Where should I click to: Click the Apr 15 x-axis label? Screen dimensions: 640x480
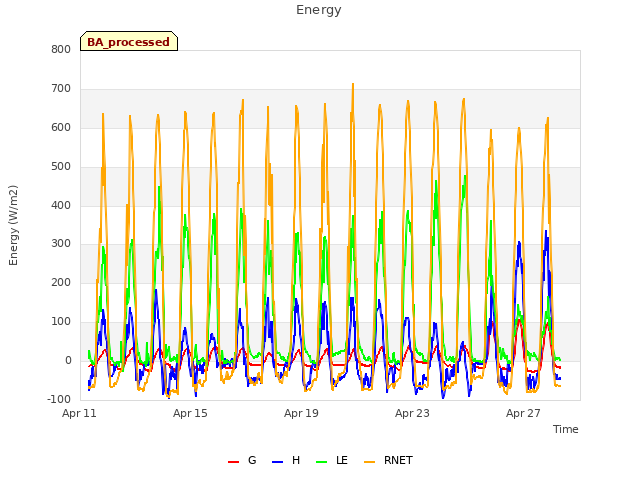click(190, 413)
